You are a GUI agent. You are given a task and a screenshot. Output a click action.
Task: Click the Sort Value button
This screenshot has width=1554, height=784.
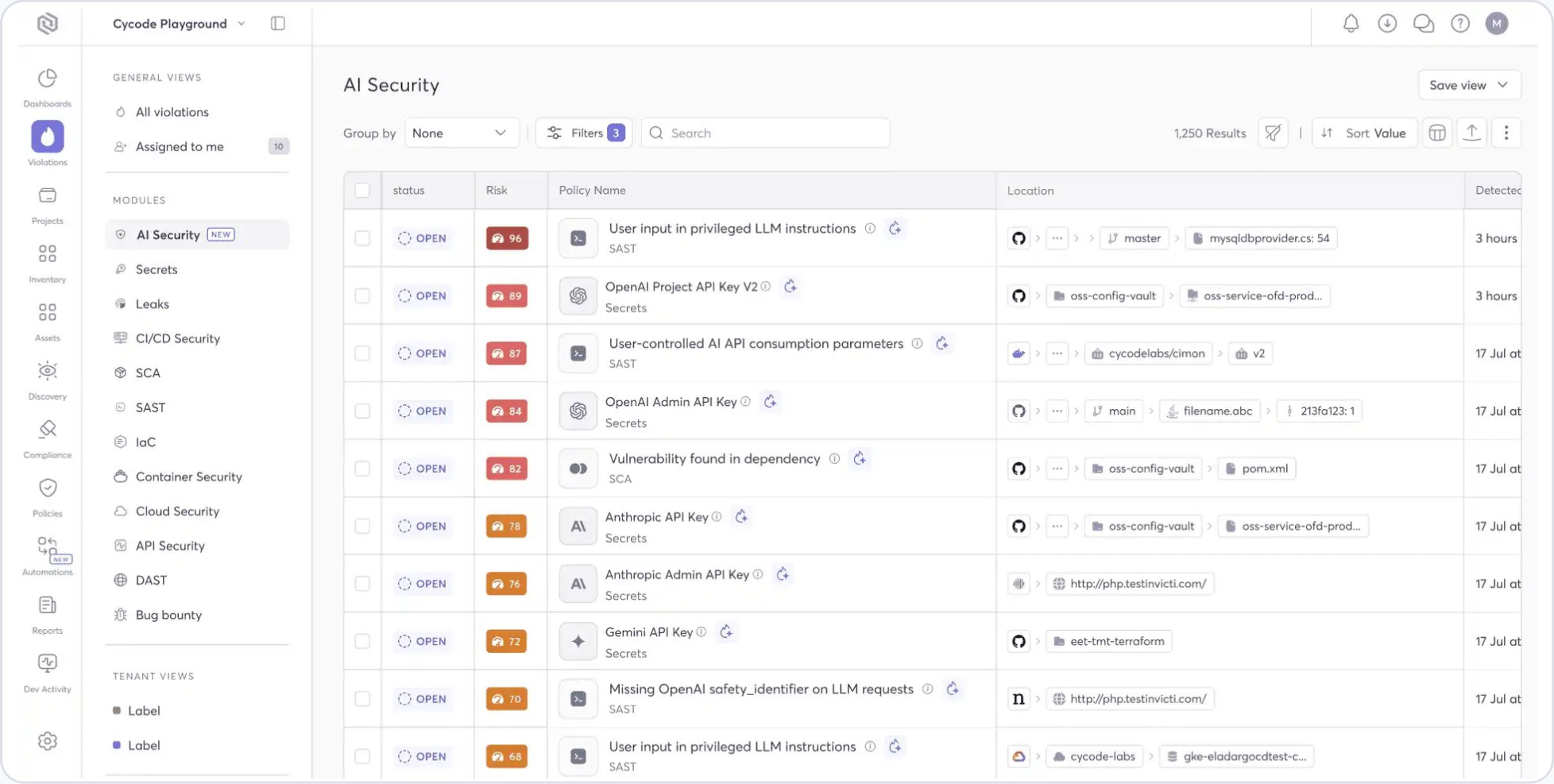point(1365,133)
